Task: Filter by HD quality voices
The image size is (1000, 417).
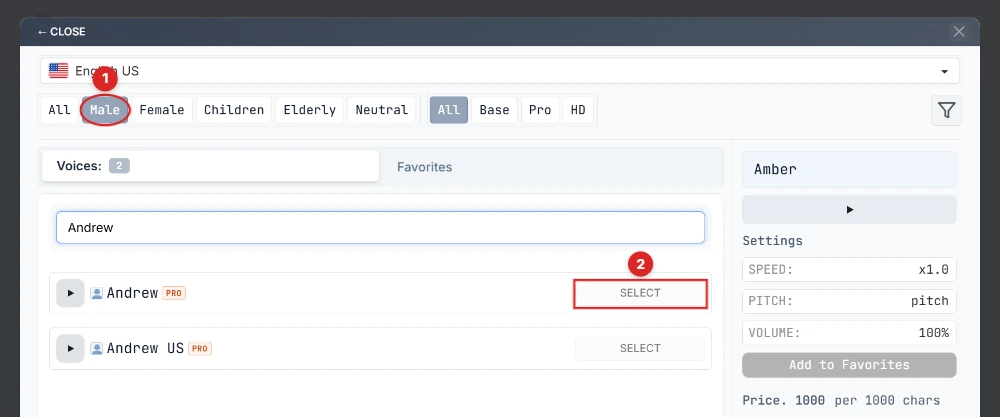Action: (x=578, y=110)
